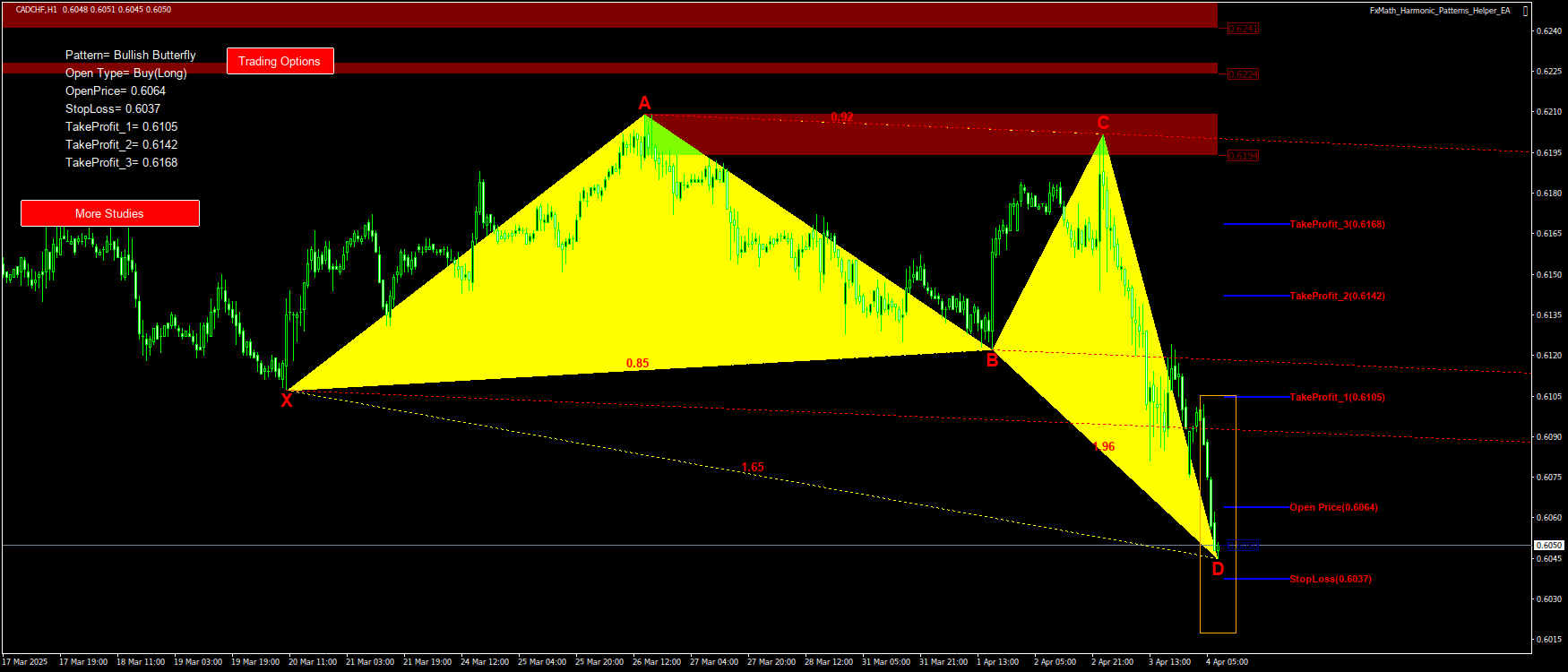
Task: Click the EA status icon beside FxMath_Harmonic_Patterns_Helper_EA
Action: [x=1526, y=11]
